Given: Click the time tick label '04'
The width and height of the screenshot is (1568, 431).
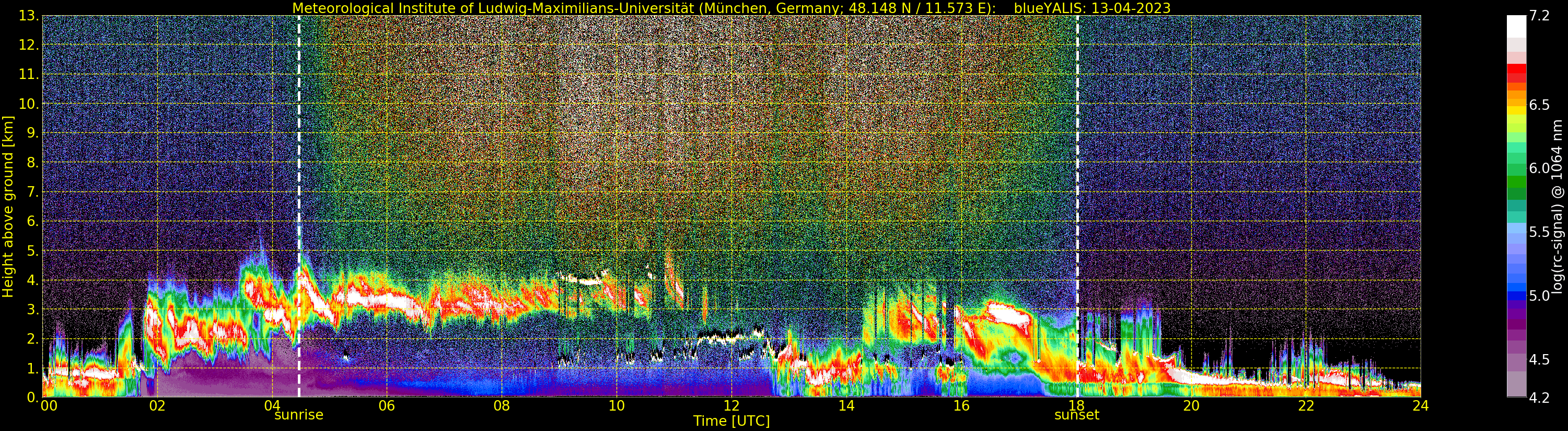Looking at the screenshot, I should (x=272, y=406).
